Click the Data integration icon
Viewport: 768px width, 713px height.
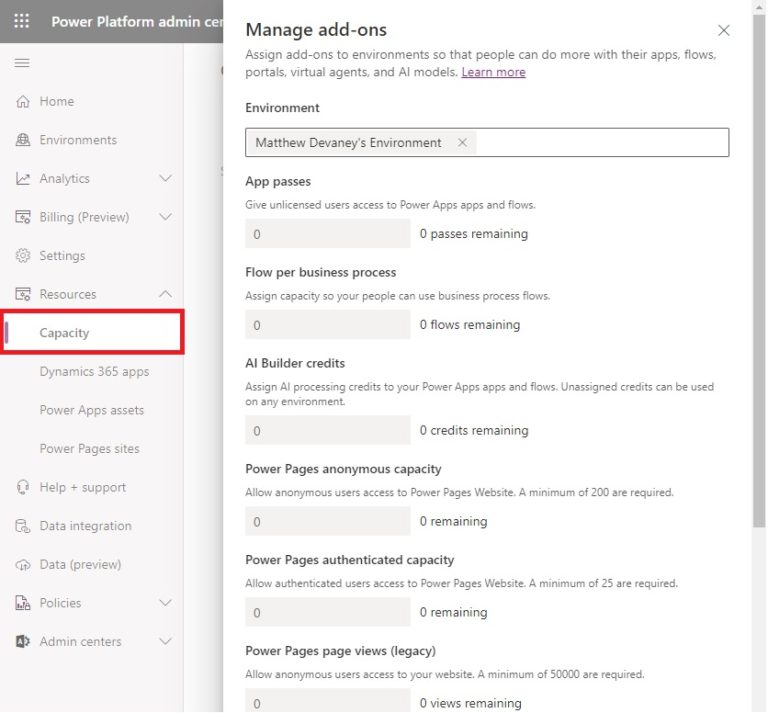tap(22, 526)
